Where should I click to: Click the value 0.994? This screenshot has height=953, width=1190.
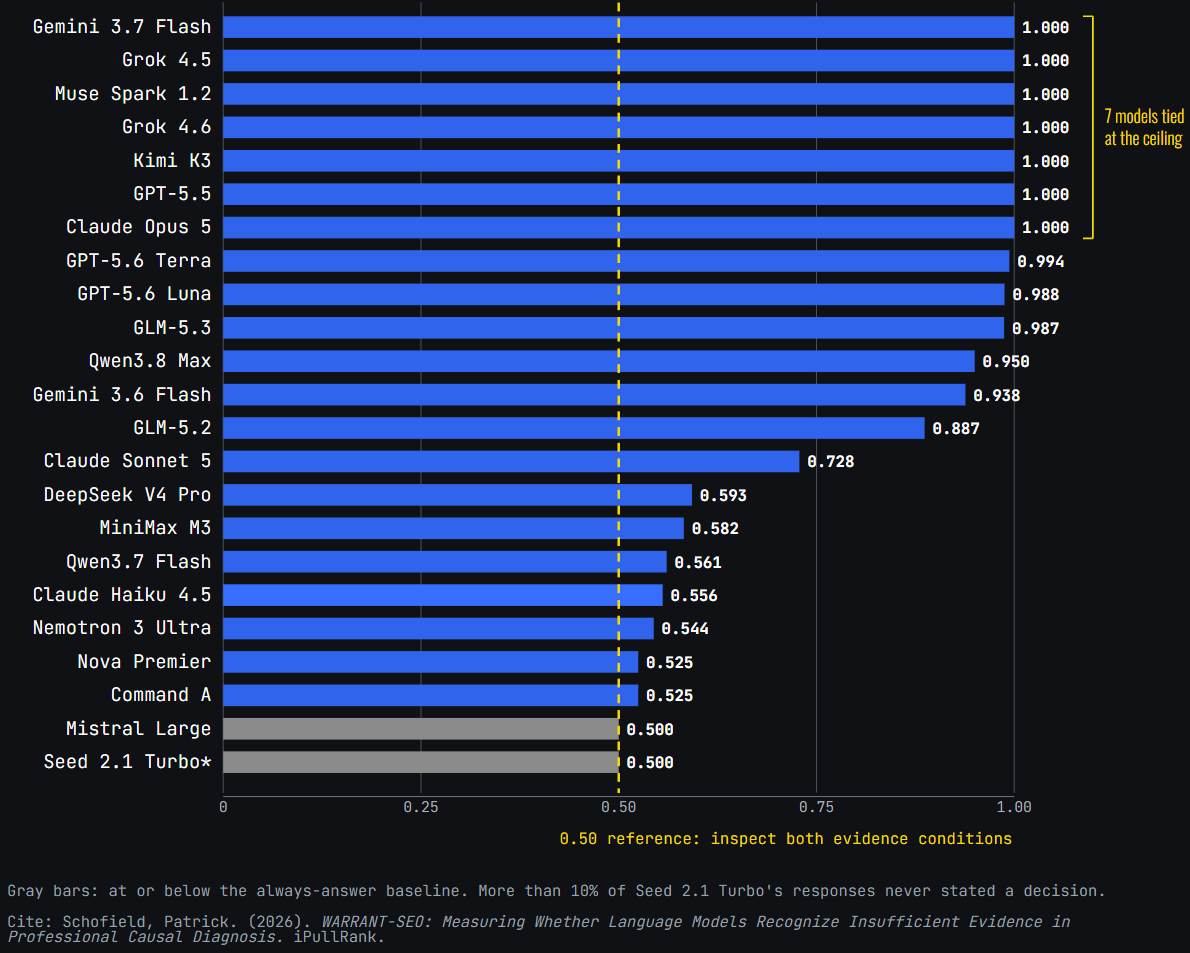(x=1040, y=262)
